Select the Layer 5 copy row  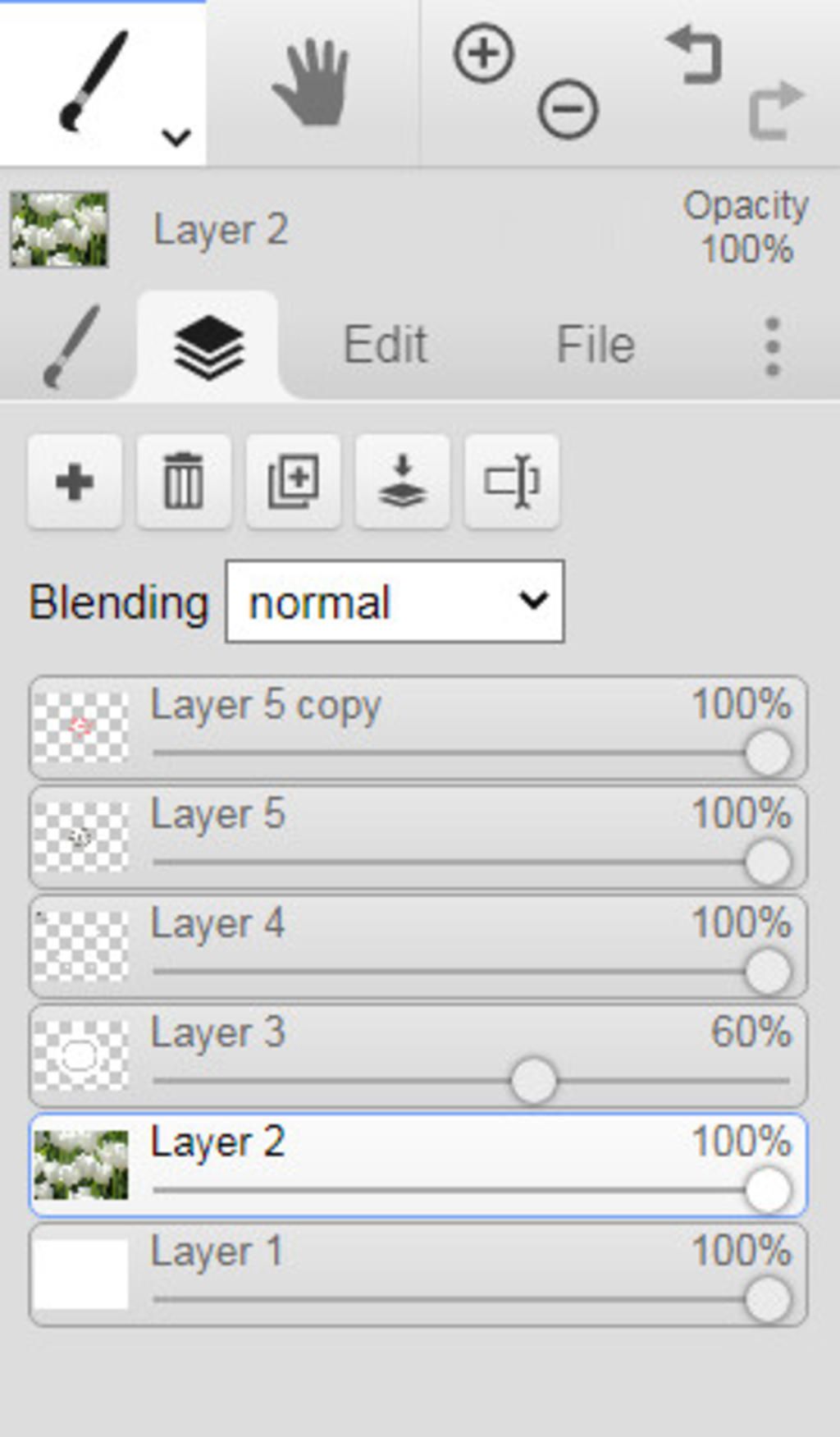point(418,728)
